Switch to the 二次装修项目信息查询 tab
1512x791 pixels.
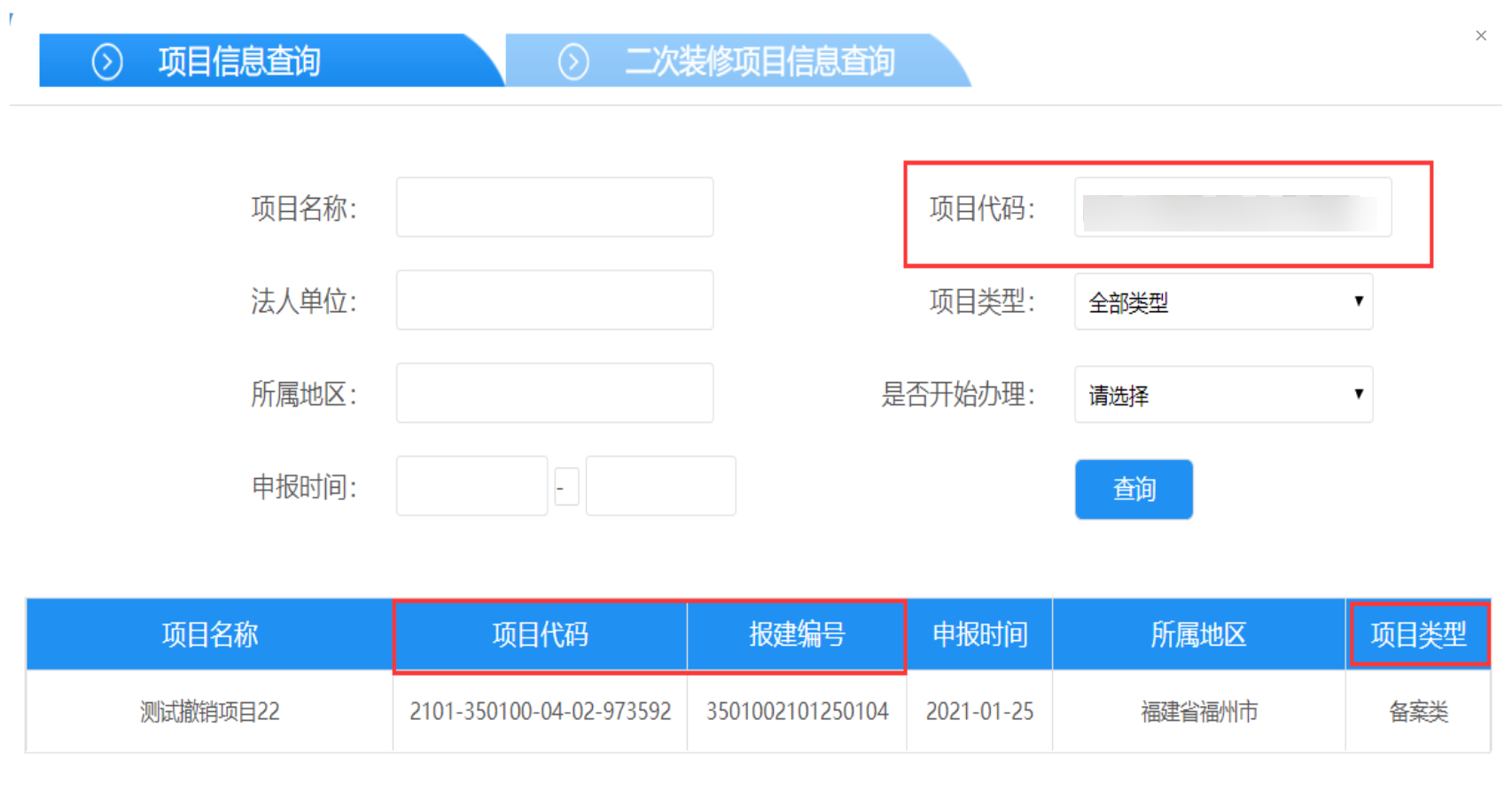738,60
